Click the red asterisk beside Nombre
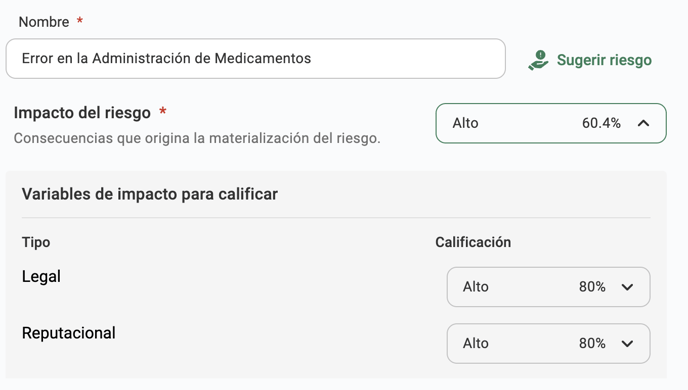 click(80, 20)
